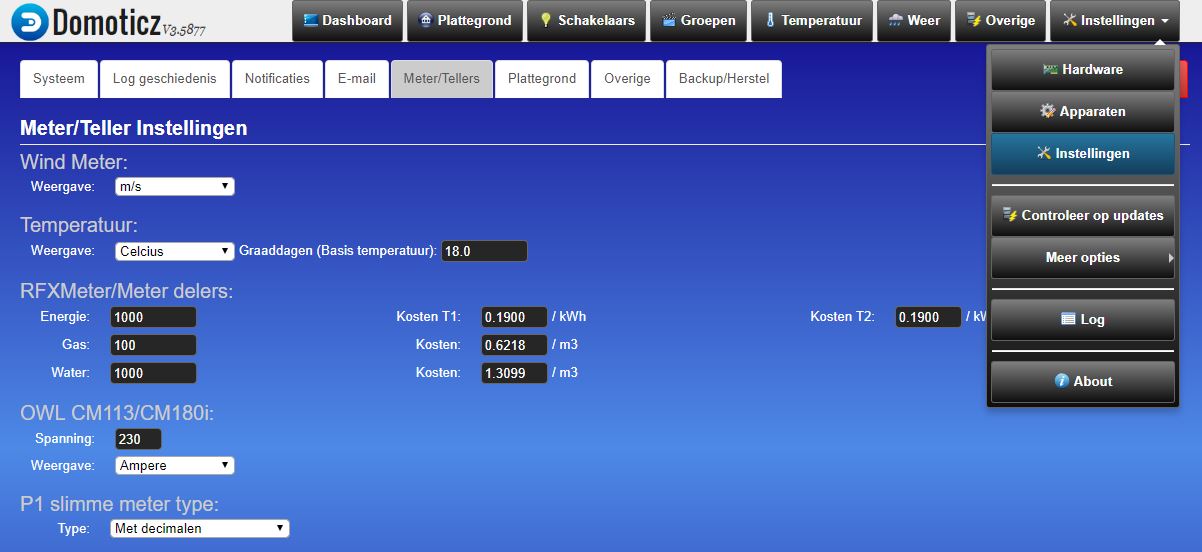
Task: Open the P1 slimme meter Type dropdown
Action: pos(199,529)
